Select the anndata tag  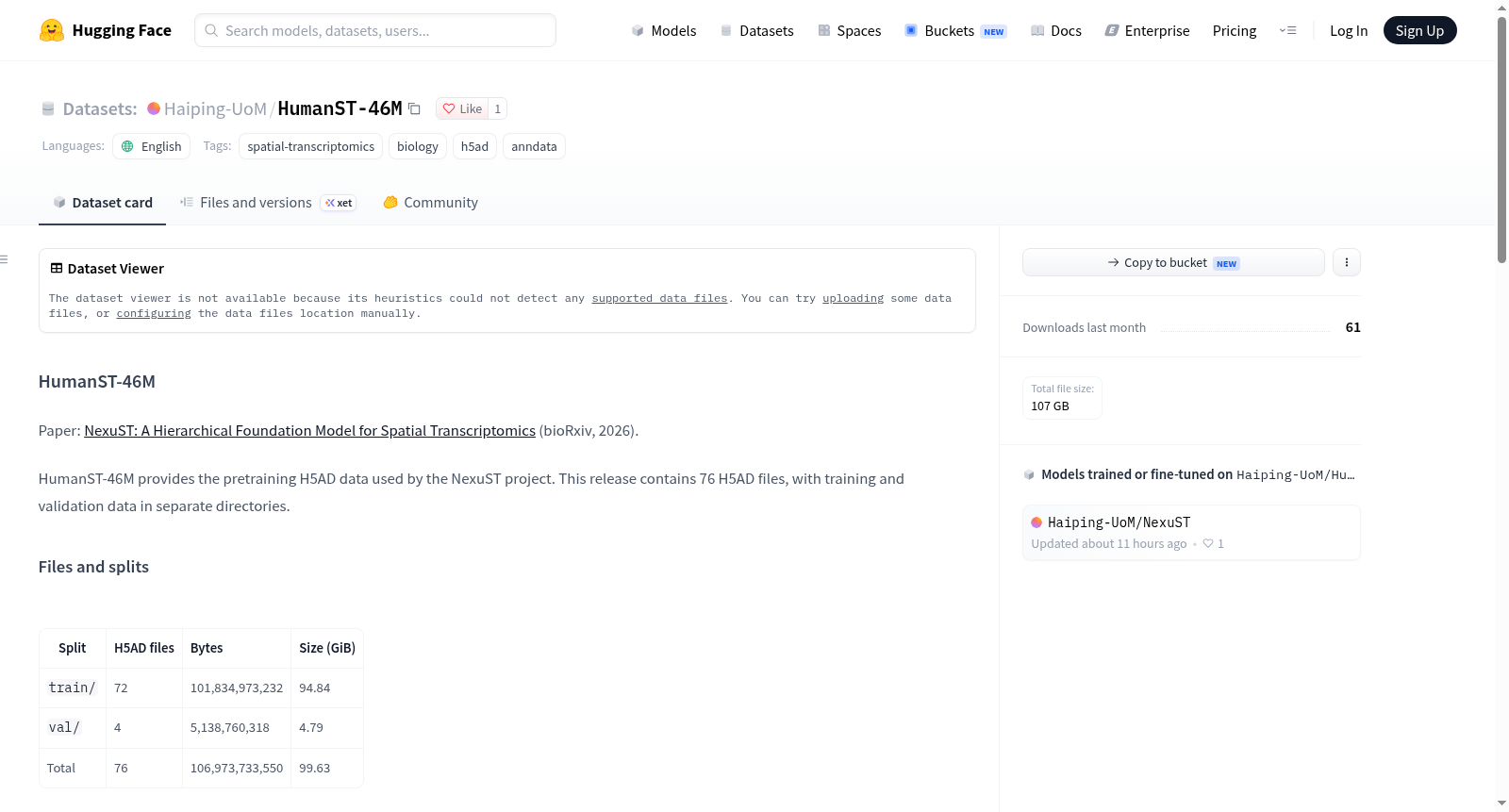[534, 146]
